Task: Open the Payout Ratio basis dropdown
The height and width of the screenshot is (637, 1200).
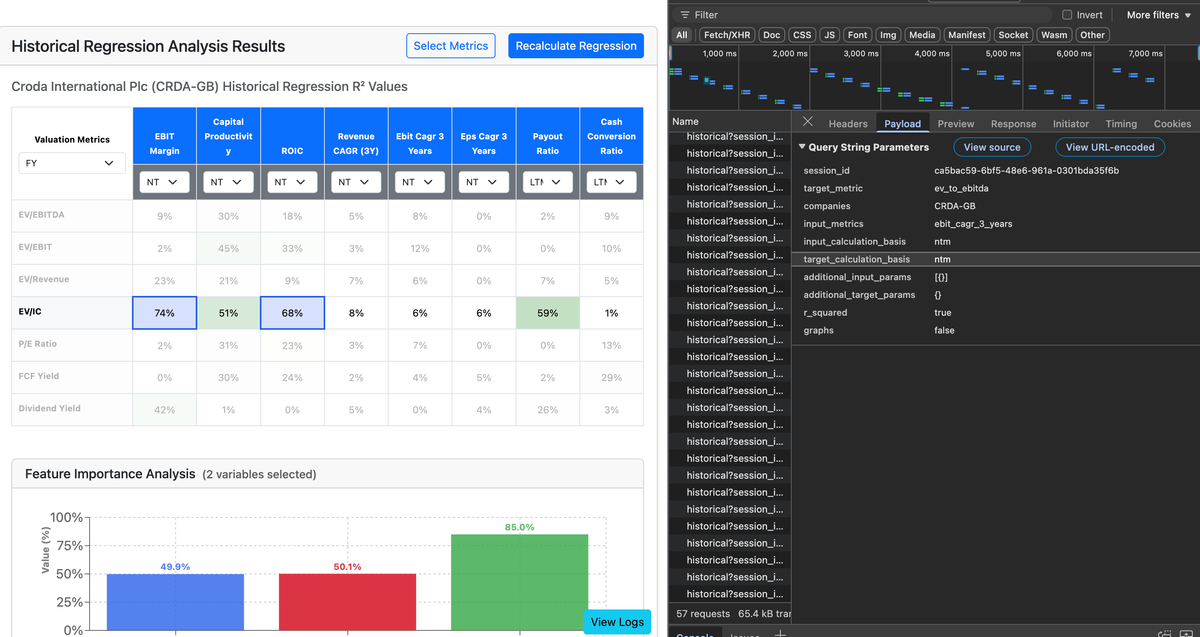Action: click(x=548, y=182)
